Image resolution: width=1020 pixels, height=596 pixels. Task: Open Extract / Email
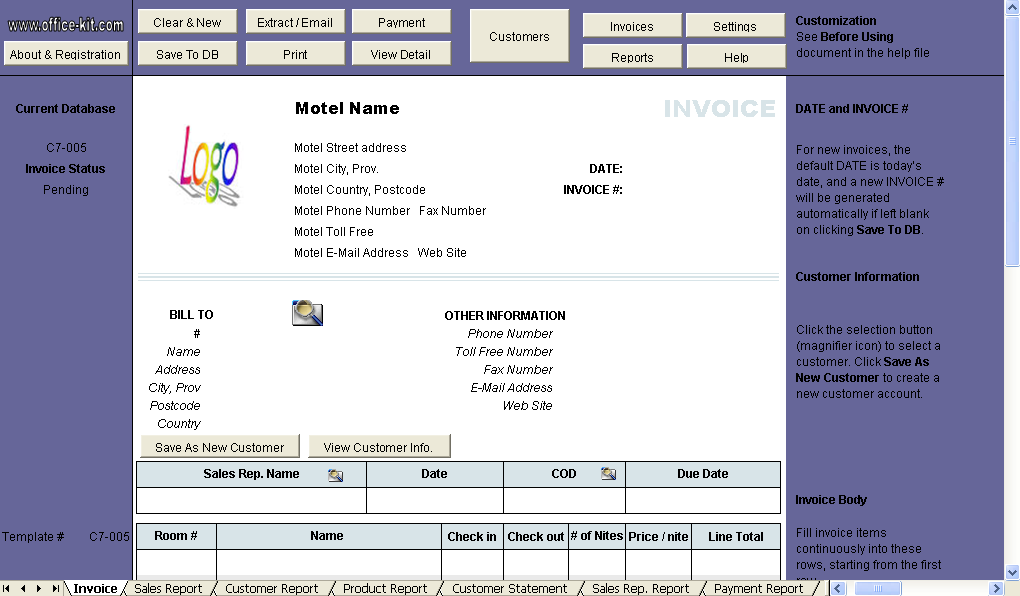tap(295, 22)
